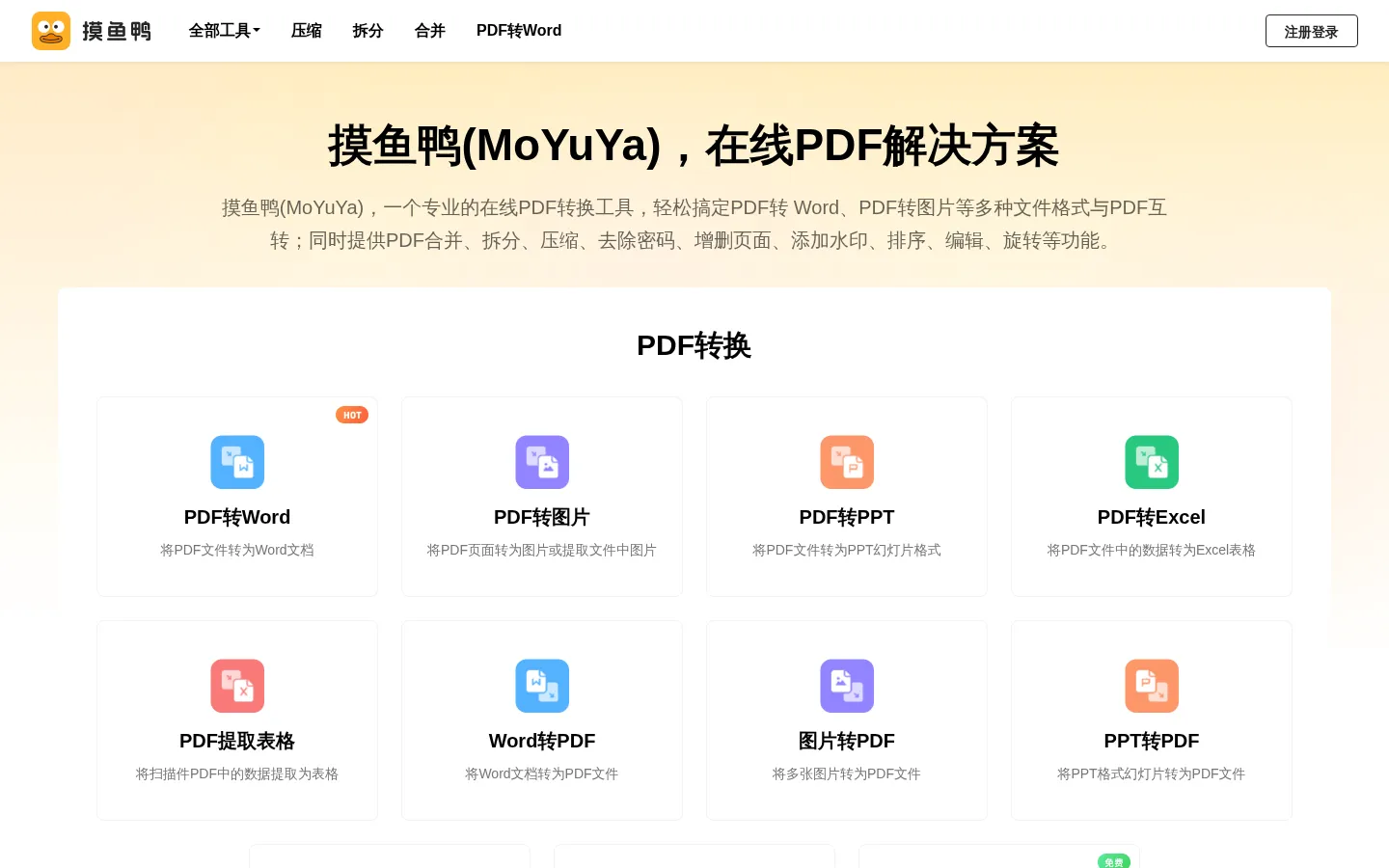Open the 压缩 nav item
The height and width of the screenshot is (868, 1389).
click(x=307, y=31)
